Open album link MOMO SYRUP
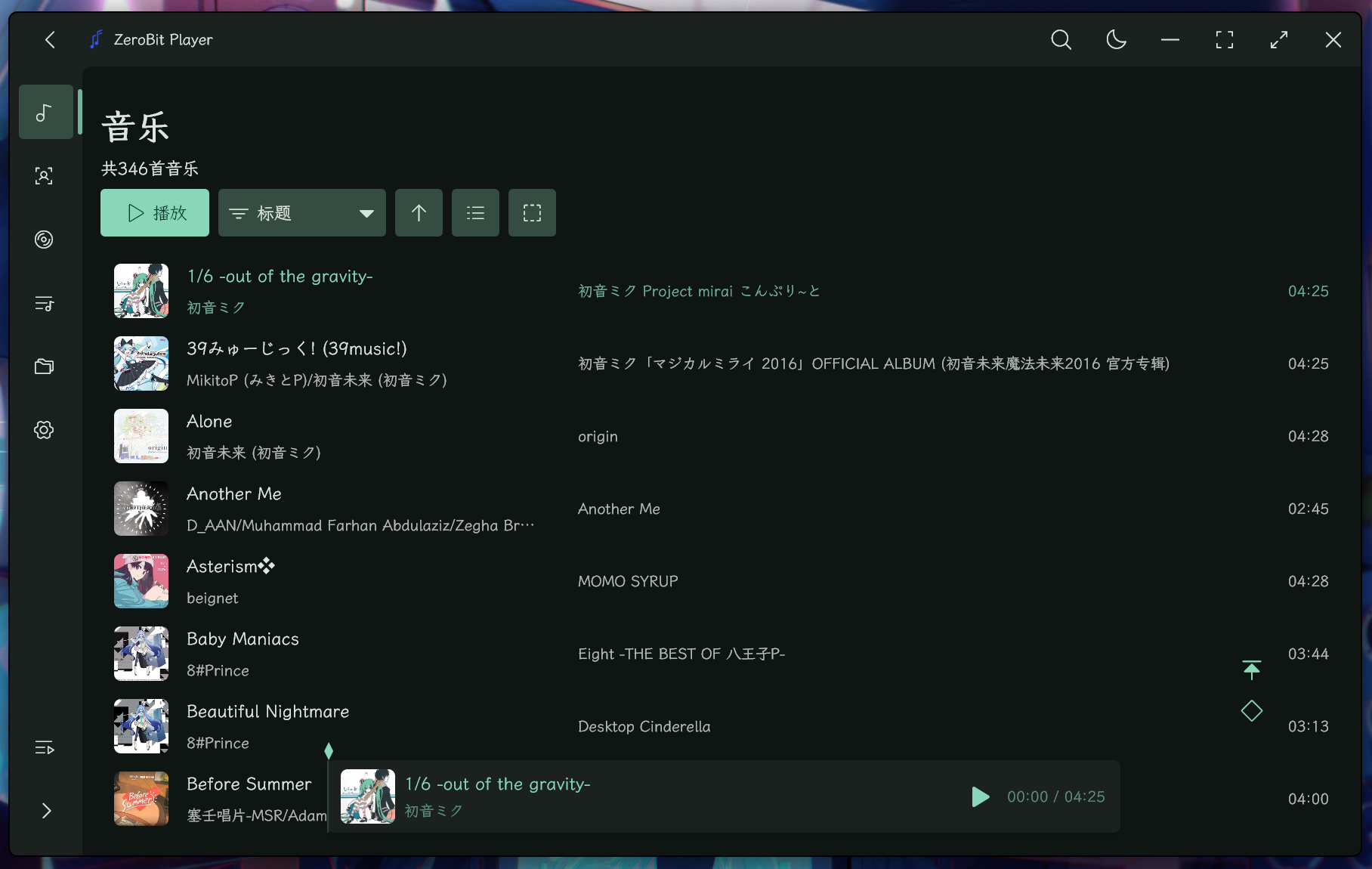The image size is (1372, 869). pyautogui.click(x=628, y=581)
